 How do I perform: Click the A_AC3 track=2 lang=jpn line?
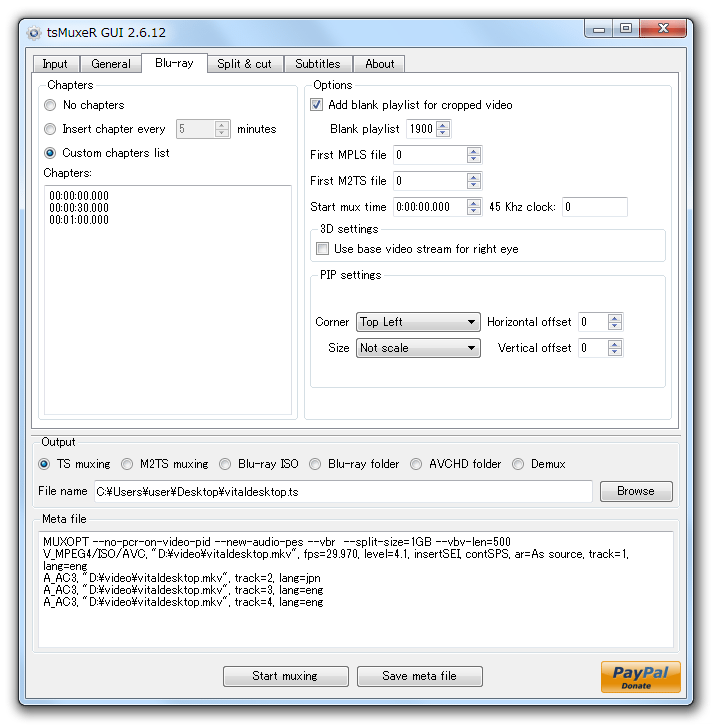pyautogui.click(x=182, y=578)
